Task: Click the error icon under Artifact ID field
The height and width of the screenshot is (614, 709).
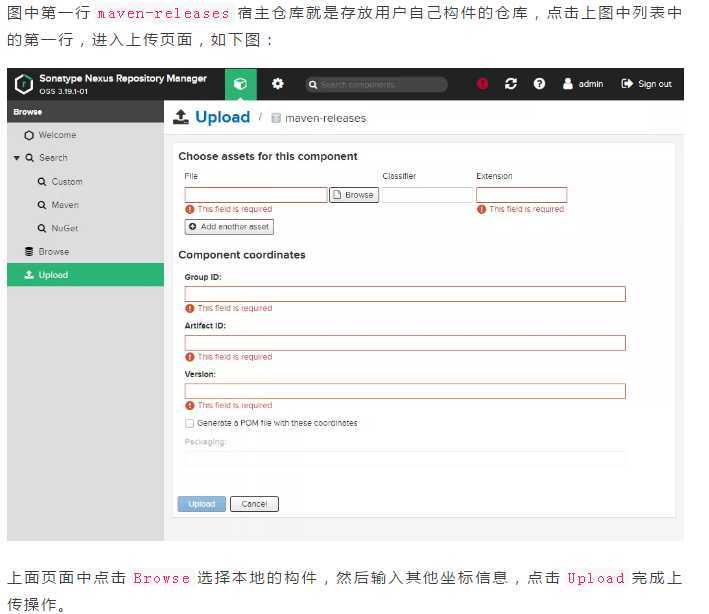Action: [190, 357]
